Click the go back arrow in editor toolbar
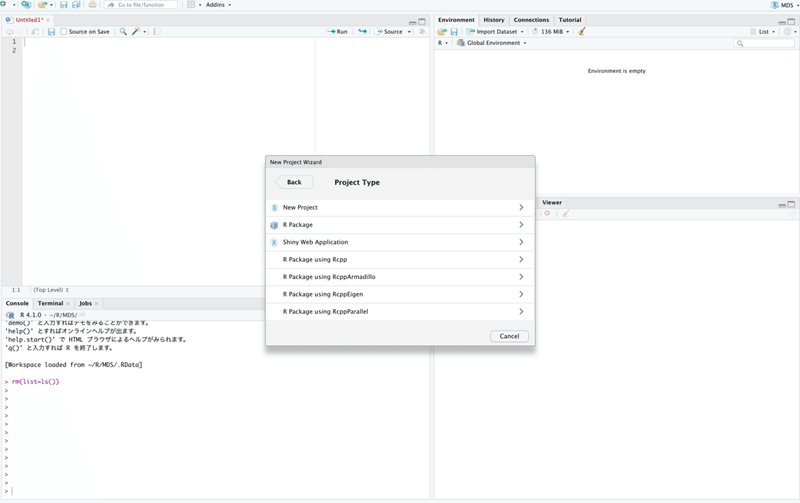Viewport: 800px width, 503px height. tap(10, 32)
